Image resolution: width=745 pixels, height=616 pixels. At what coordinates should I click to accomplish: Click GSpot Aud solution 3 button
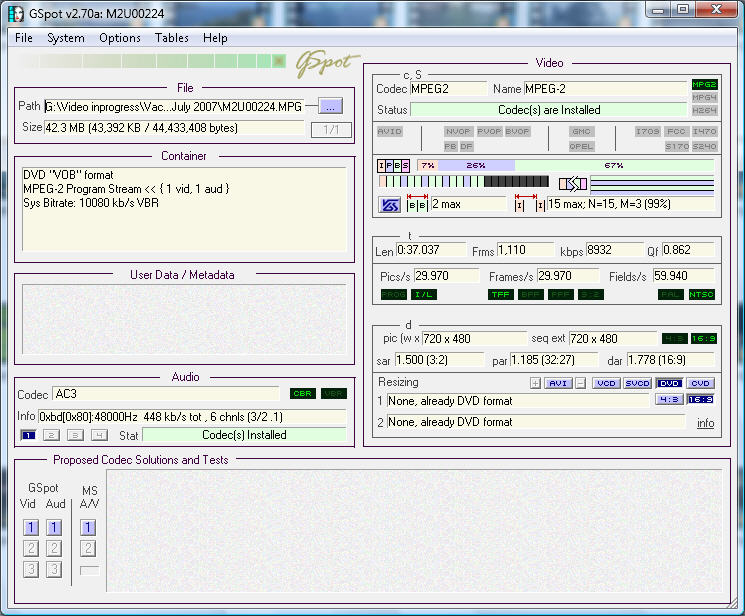[x=54, y=569]
